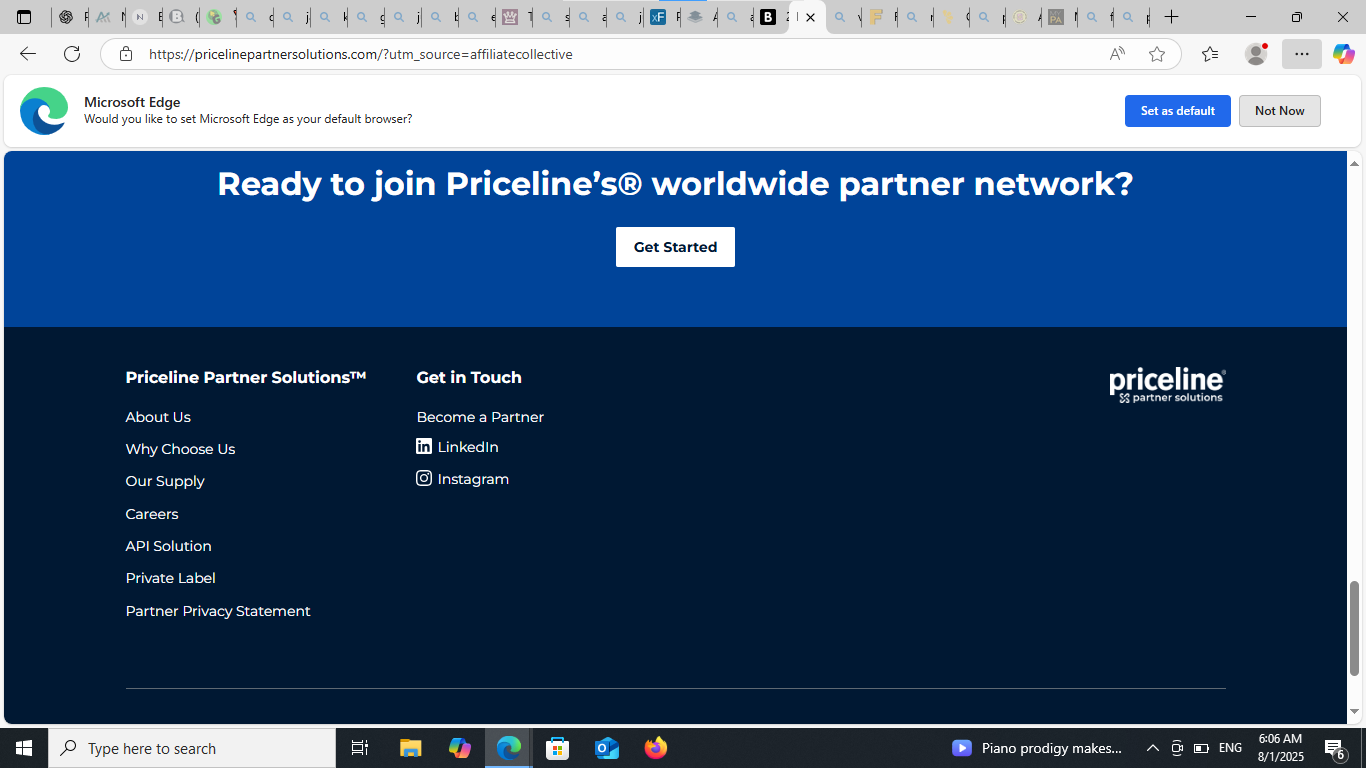Open tab actions menu button
The image size is (1366, 768).
pos(24,17)
